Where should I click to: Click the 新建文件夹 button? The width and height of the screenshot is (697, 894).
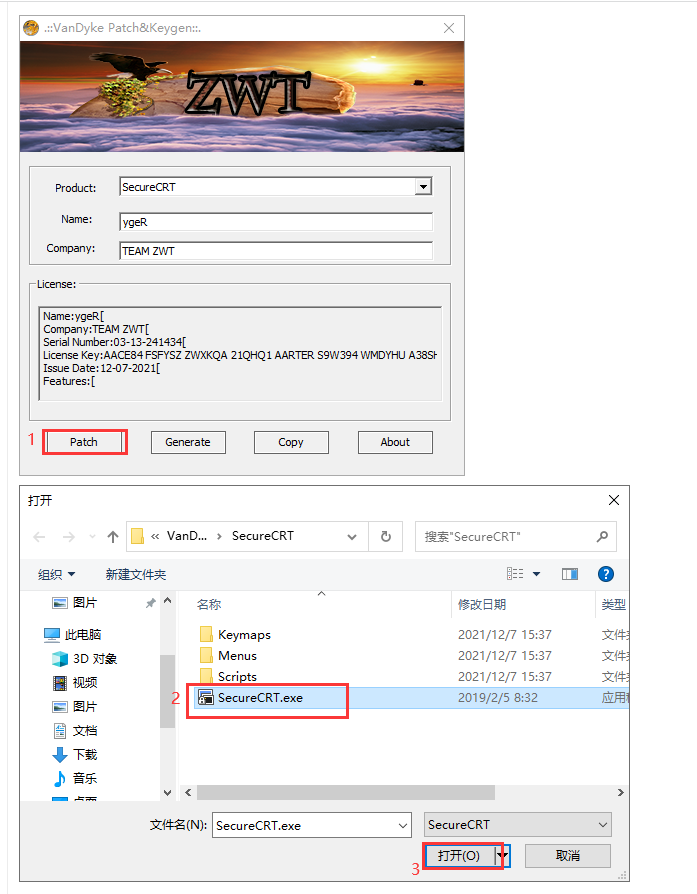point(136,574)
